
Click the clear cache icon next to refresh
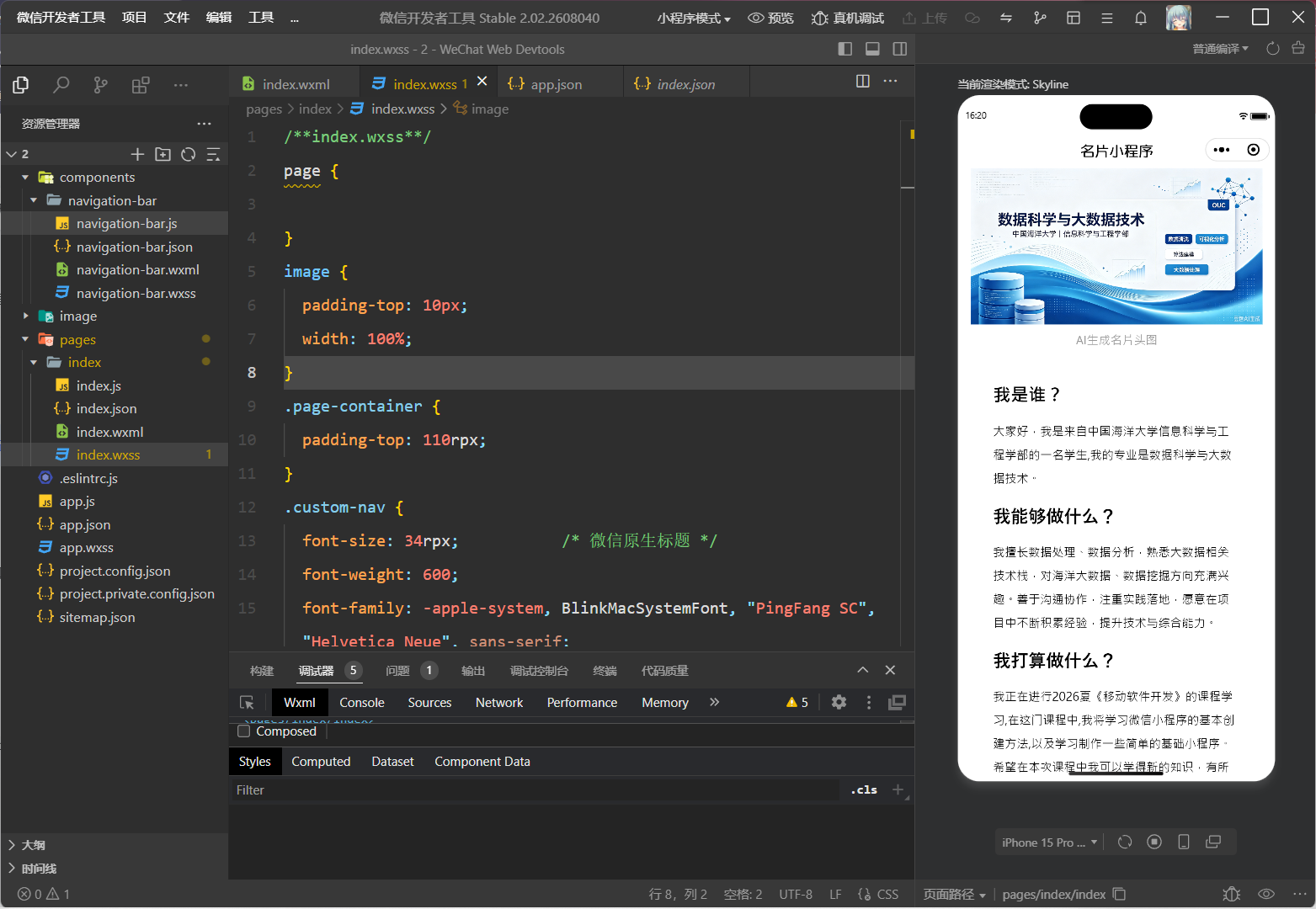[x=1298, y=49]
